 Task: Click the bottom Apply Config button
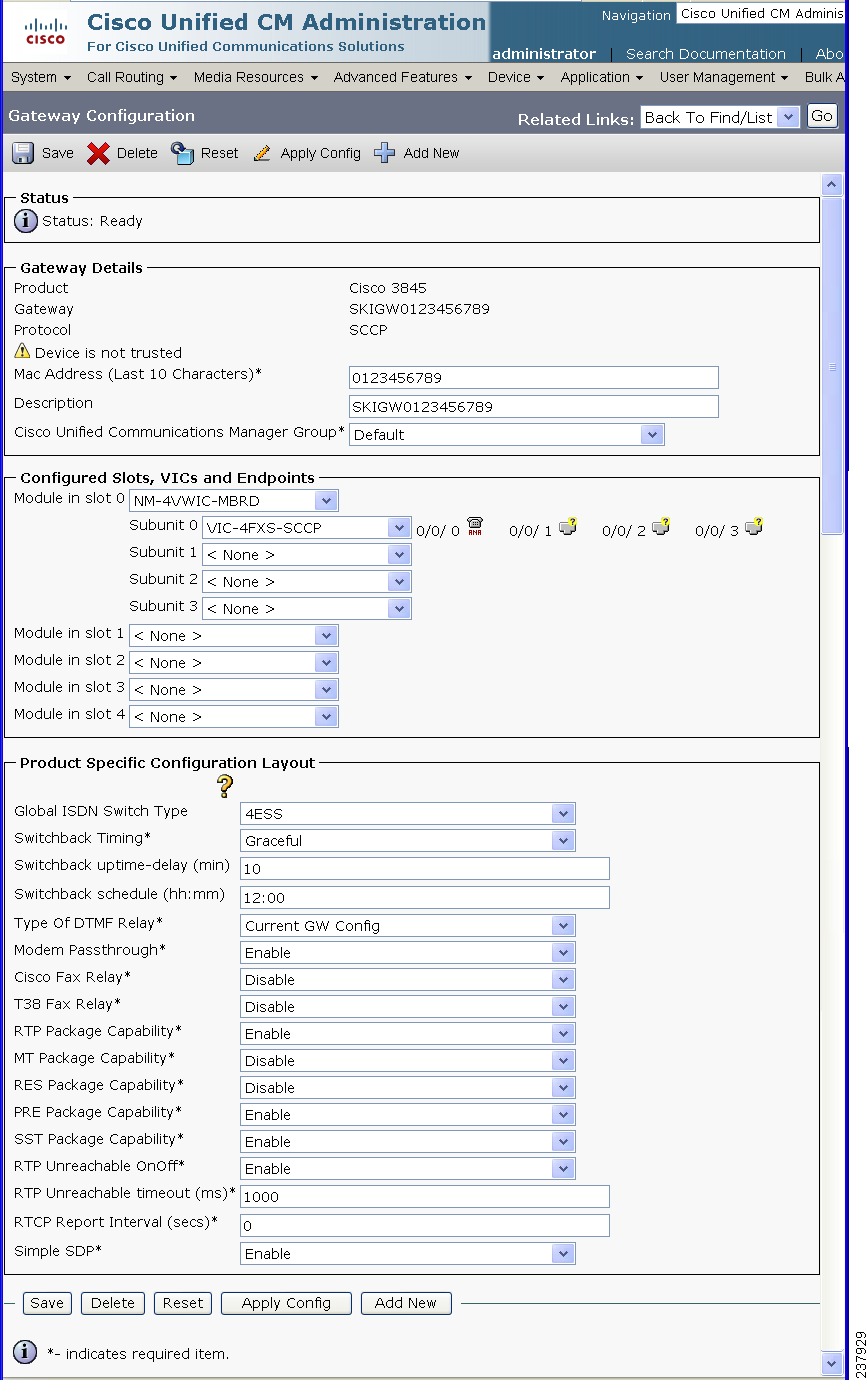point(286,1303)
